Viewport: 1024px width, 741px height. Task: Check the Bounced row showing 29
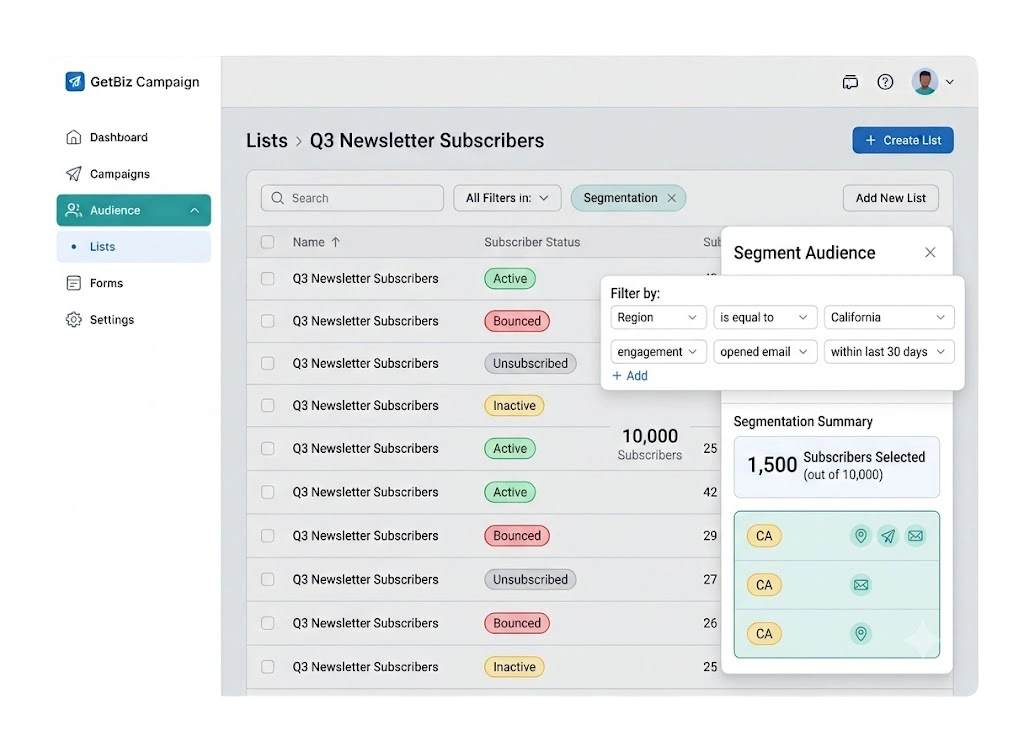point(268,536)
